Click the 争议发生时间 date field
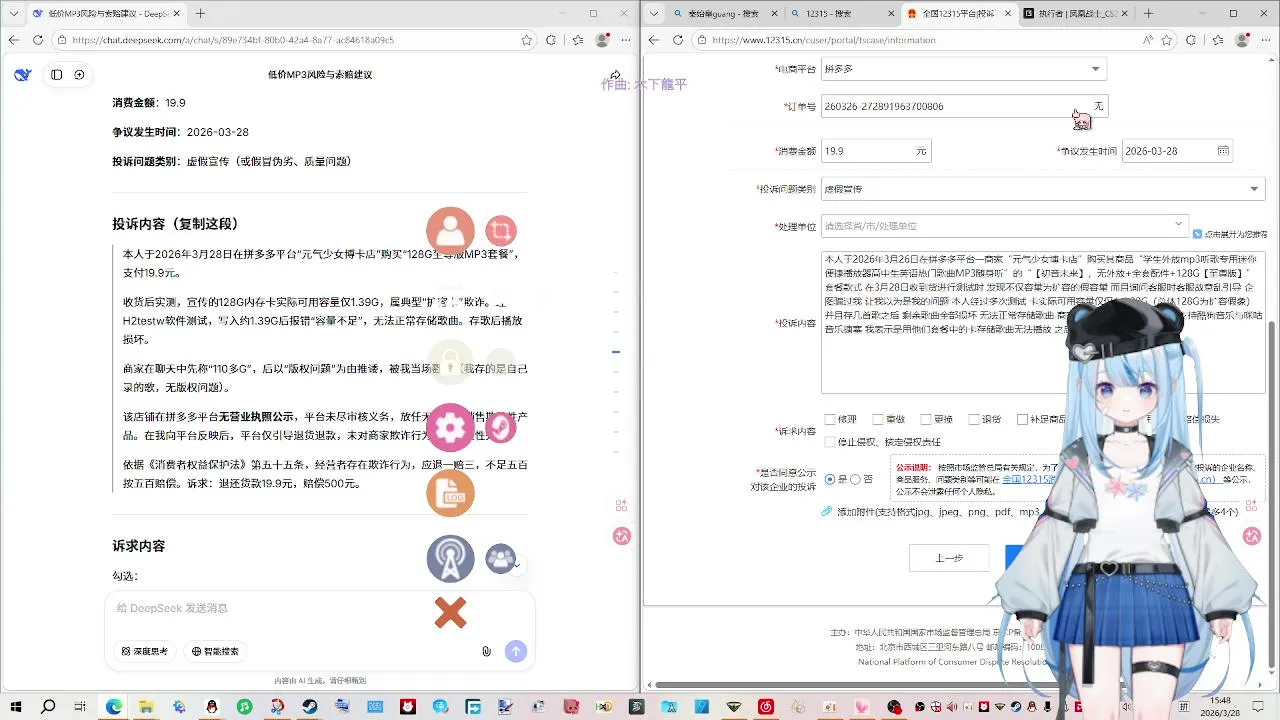The image size is (1280, 720). (x=1177, y=151)
